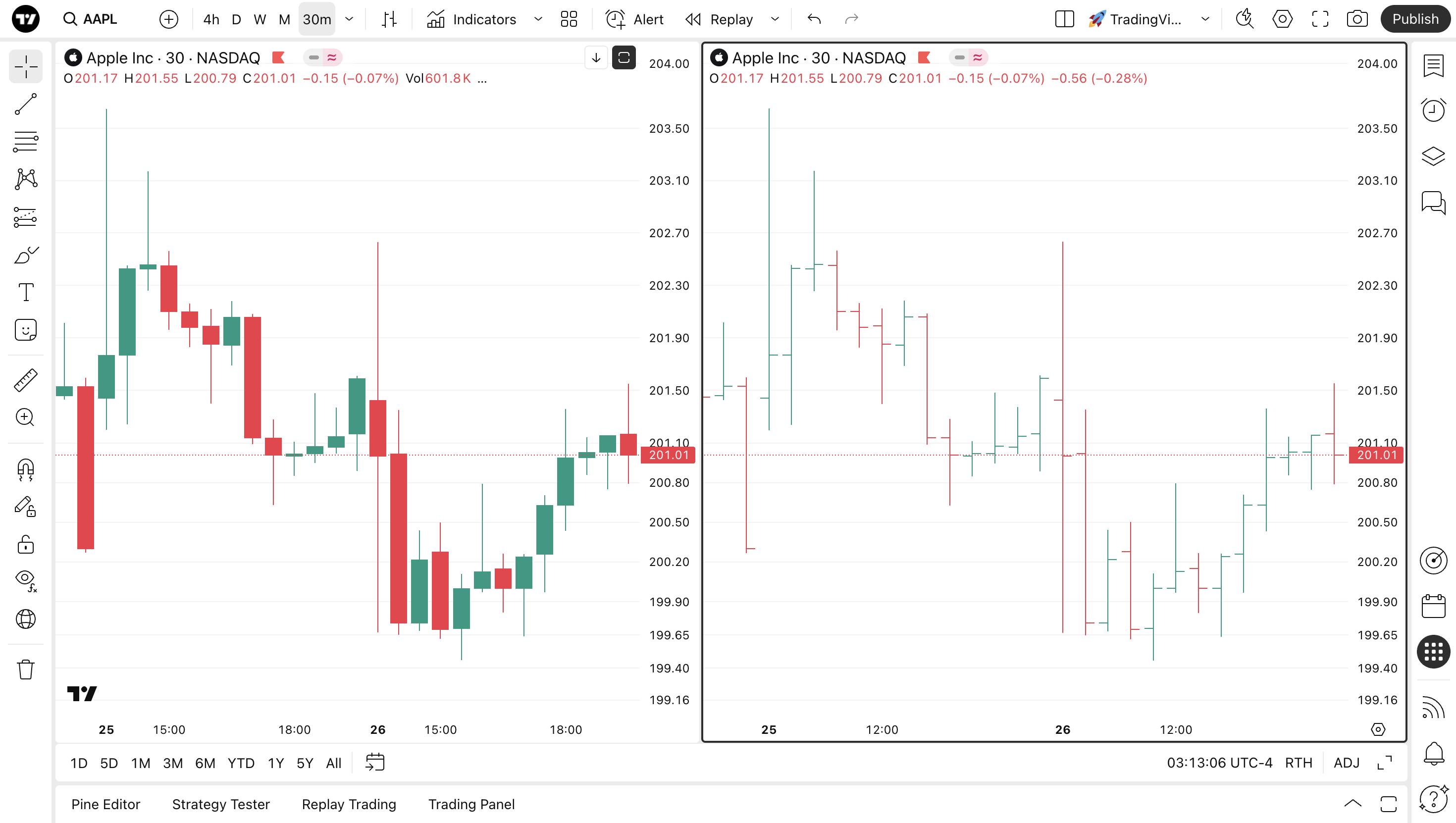Click the Publish button
Viewport: 1456px width, 823px height.
click(1415, 19)
